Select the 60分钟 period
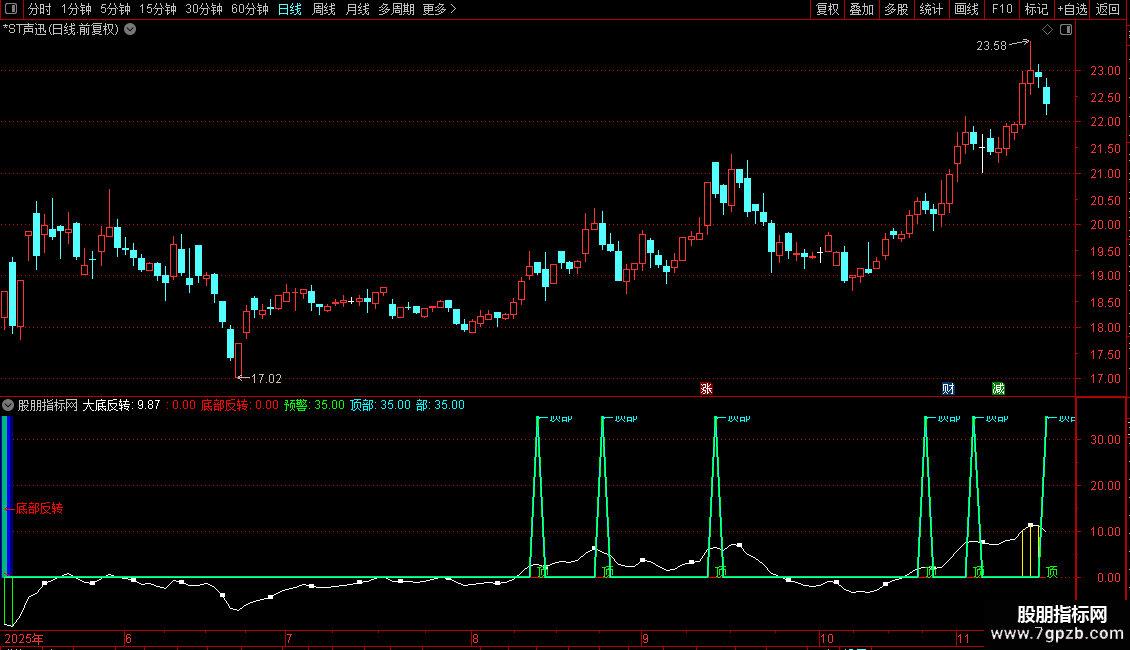1130x650 pixels. pos(249,9)
